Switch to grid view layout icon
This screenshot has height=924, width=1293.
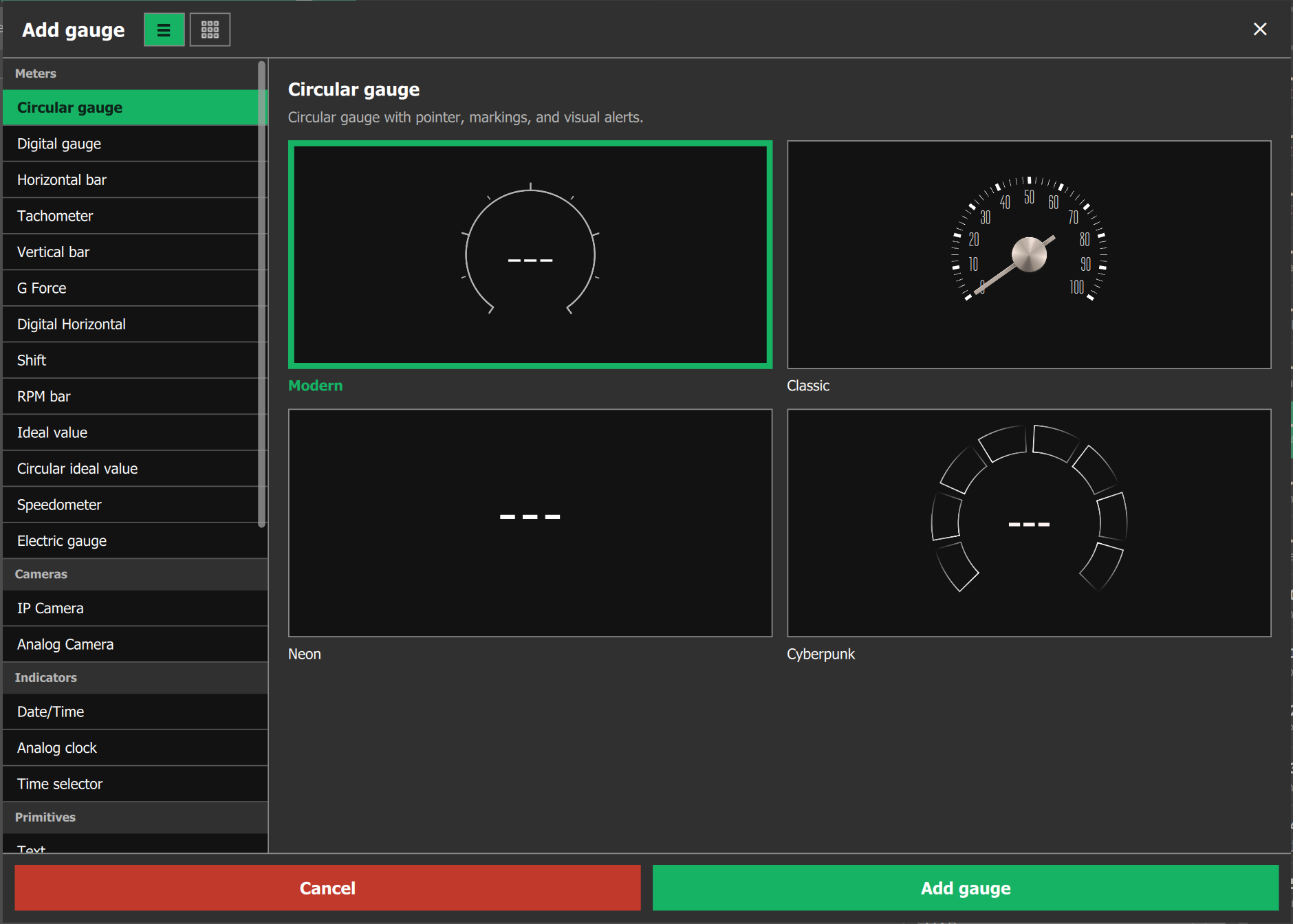point(210,30)
